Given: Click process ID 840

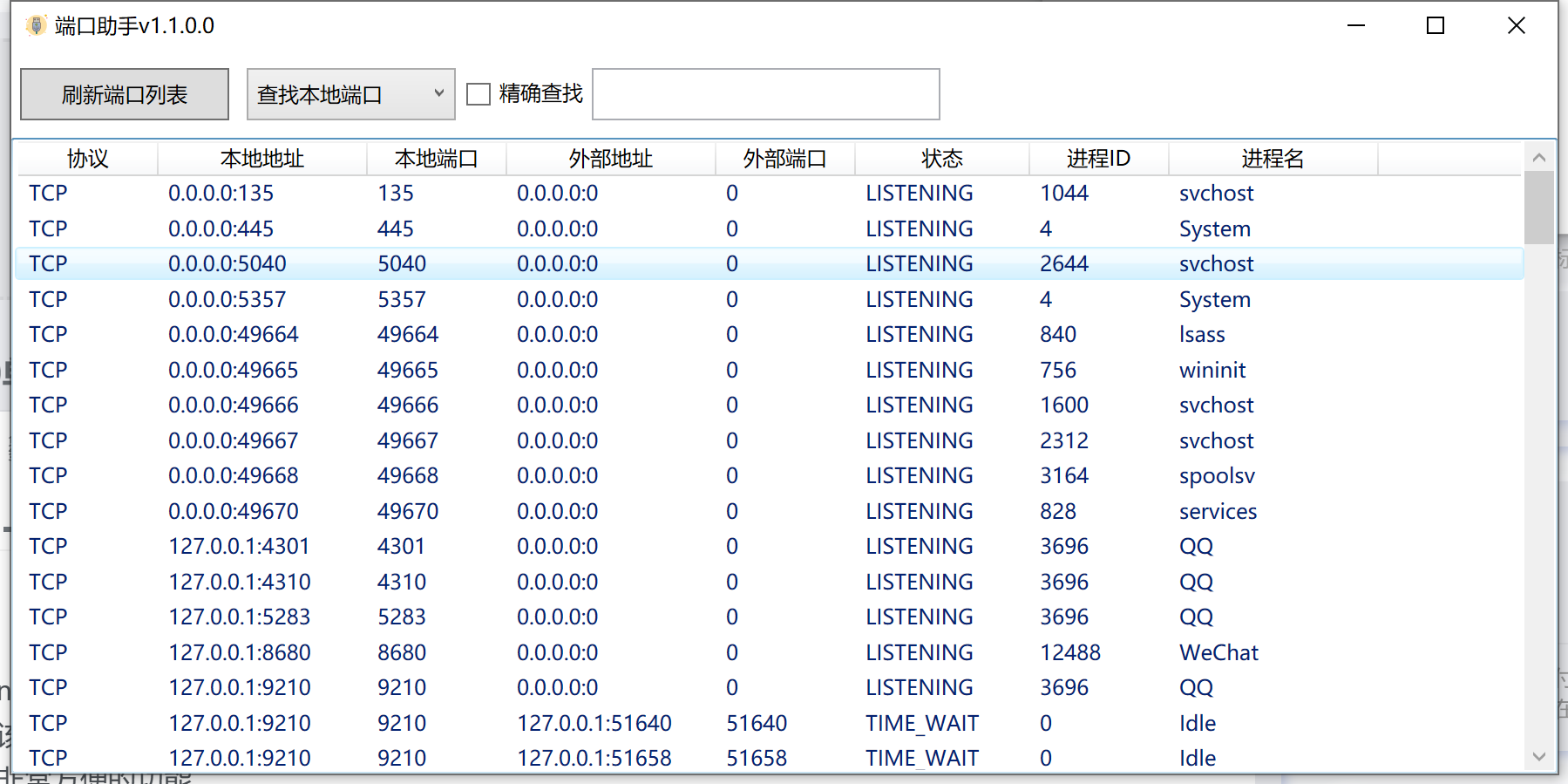Looking at the screenshot, I should click(1058, 334).
